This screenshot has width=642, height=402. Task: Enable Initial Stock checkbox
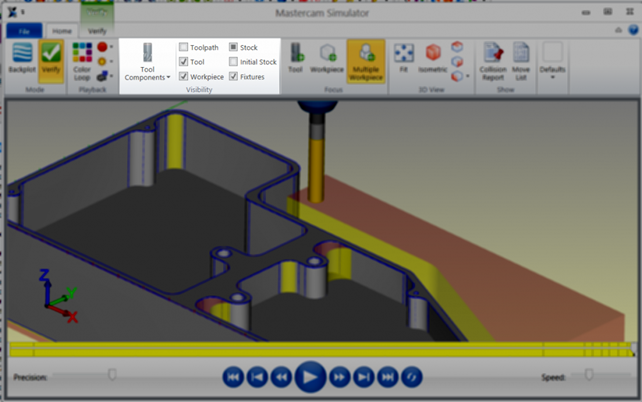click(233, 62)
